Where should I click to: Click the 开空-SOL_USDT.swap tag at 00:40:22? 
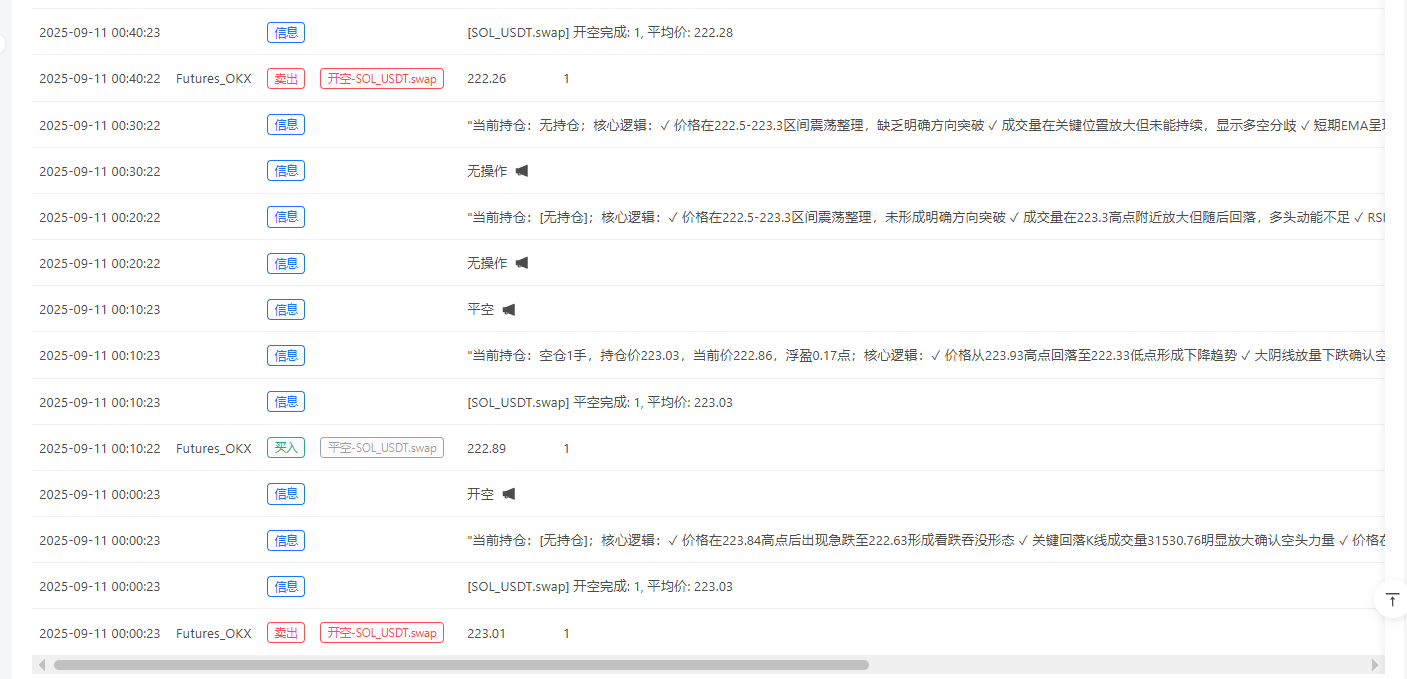(381, 78)
